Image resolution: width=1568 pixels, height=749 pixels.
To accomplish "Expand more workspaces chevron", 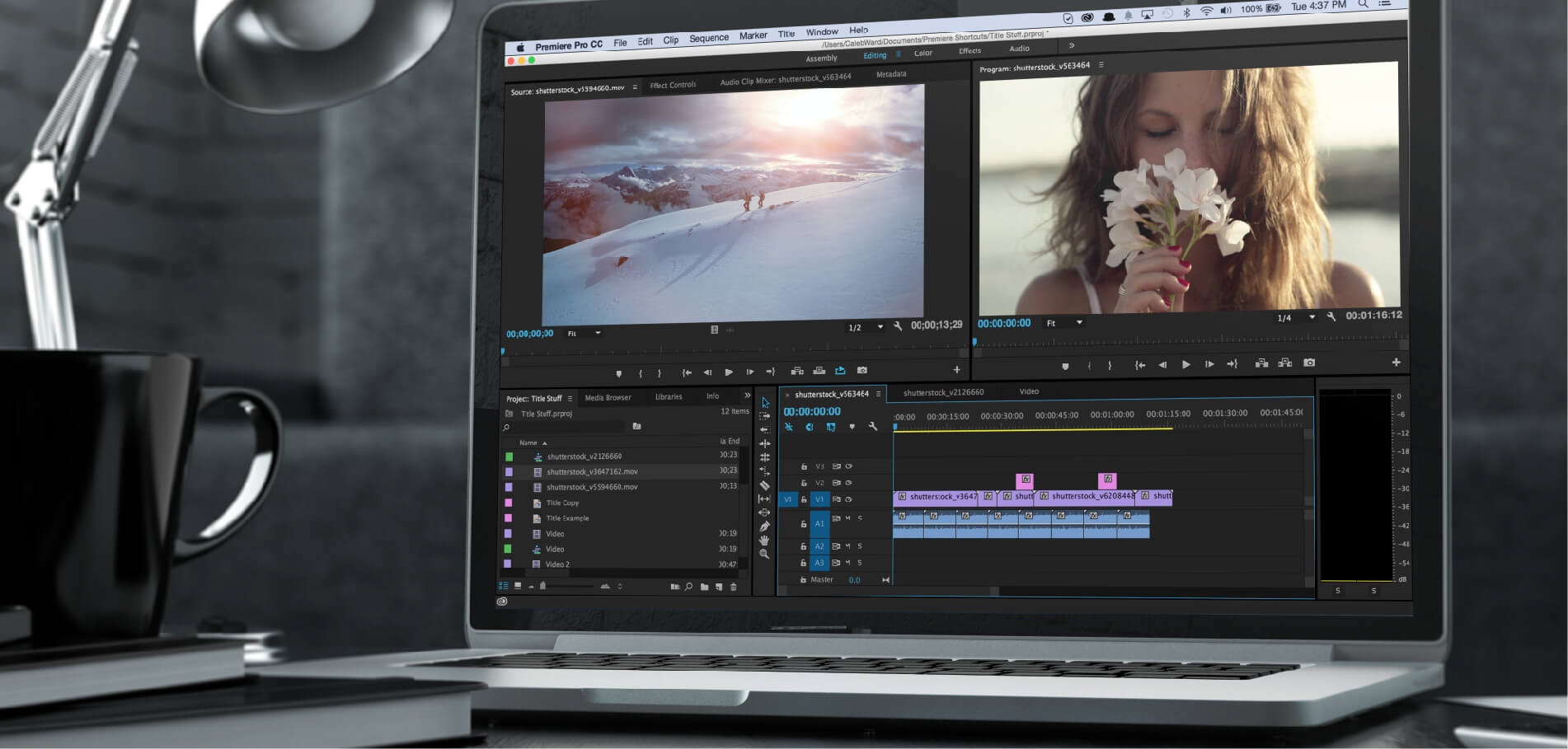I will click(1072, 45).
